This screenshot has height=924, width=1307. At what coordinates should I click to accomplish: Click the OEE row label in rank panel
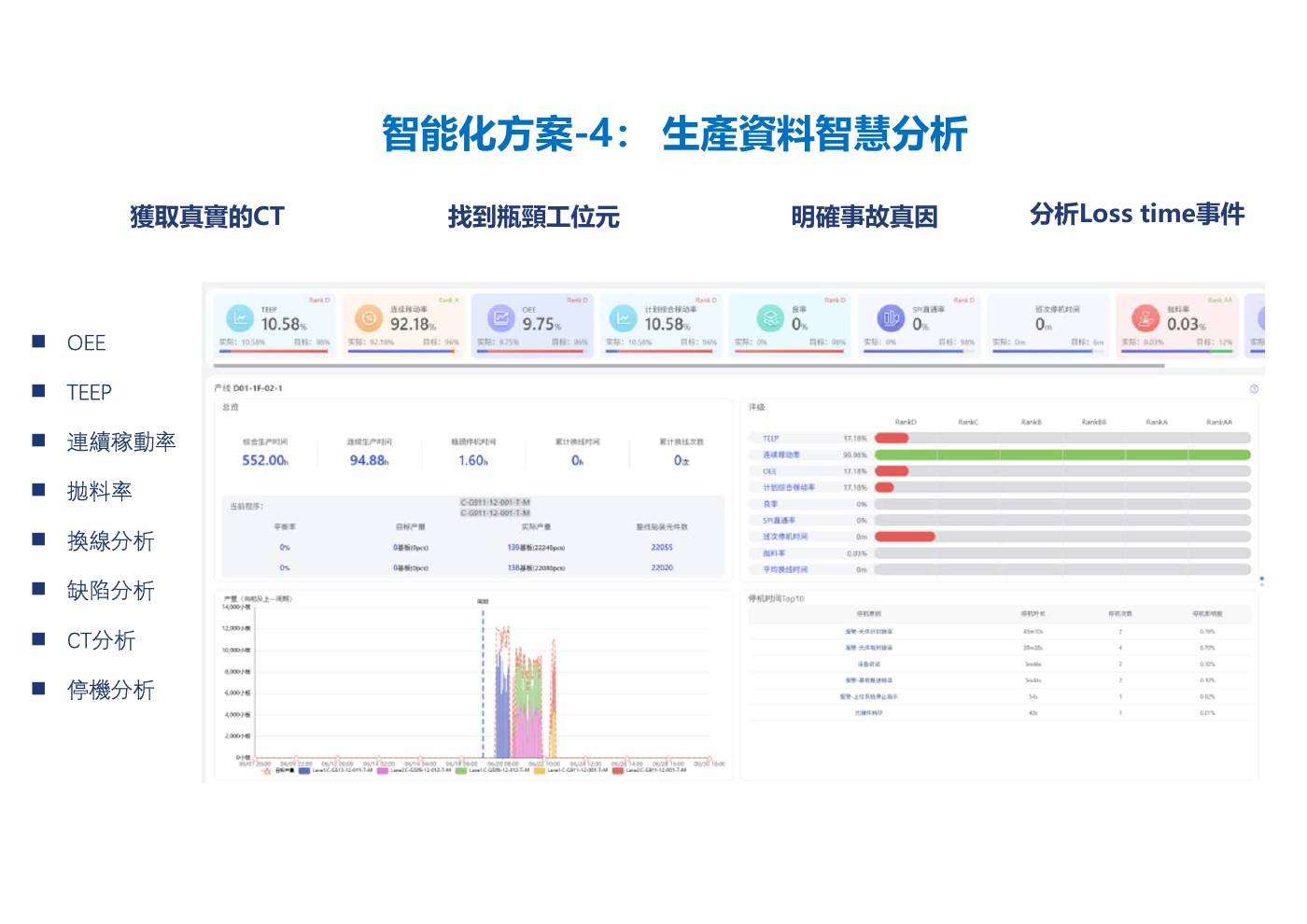tap(769, 471)
